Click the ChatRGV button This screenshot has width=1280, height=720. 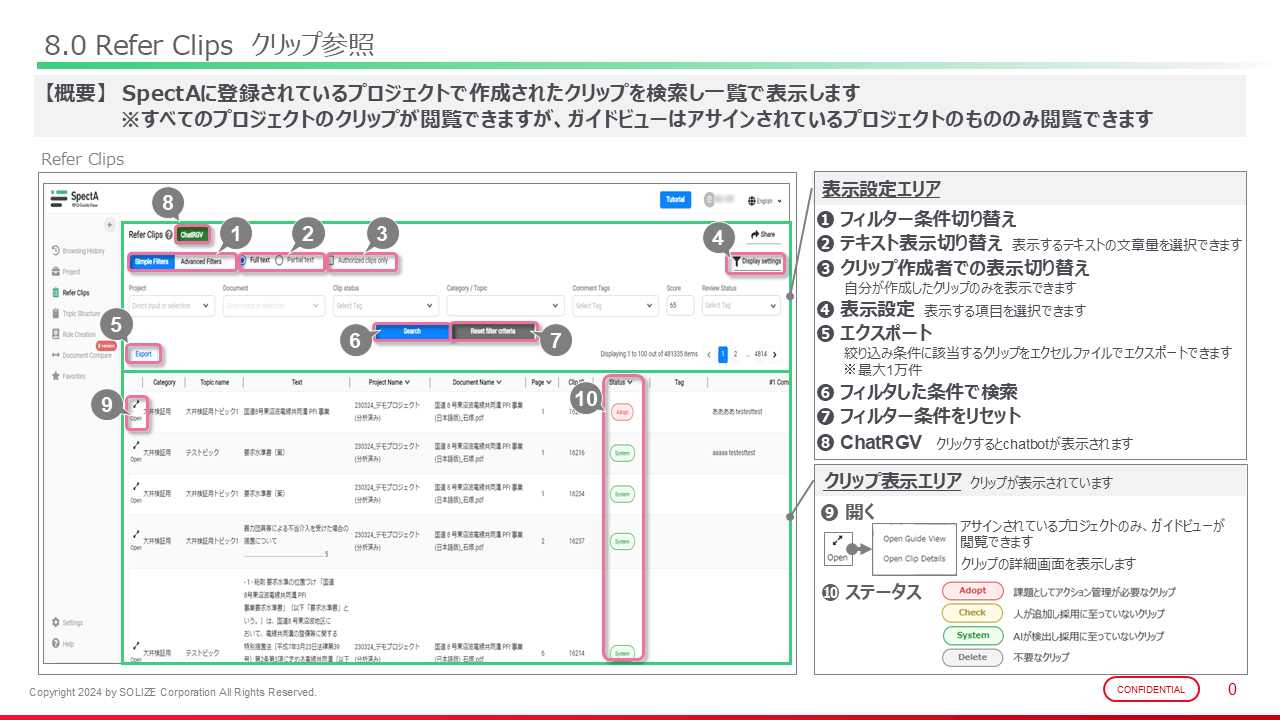pyautogui.click(x=192, y=235)
